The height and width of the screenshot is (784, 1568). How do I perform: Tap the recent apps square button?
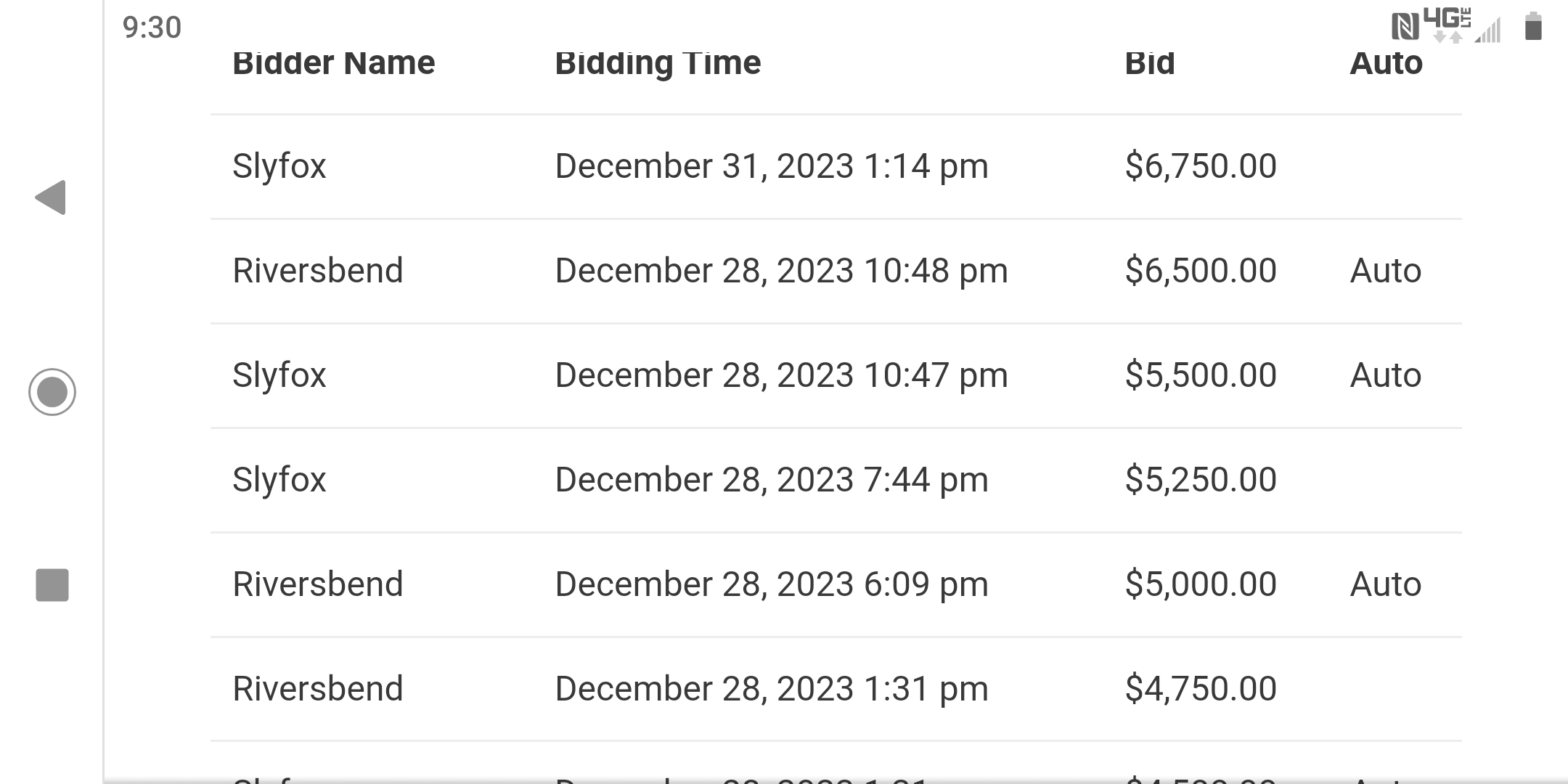point(52,585)
